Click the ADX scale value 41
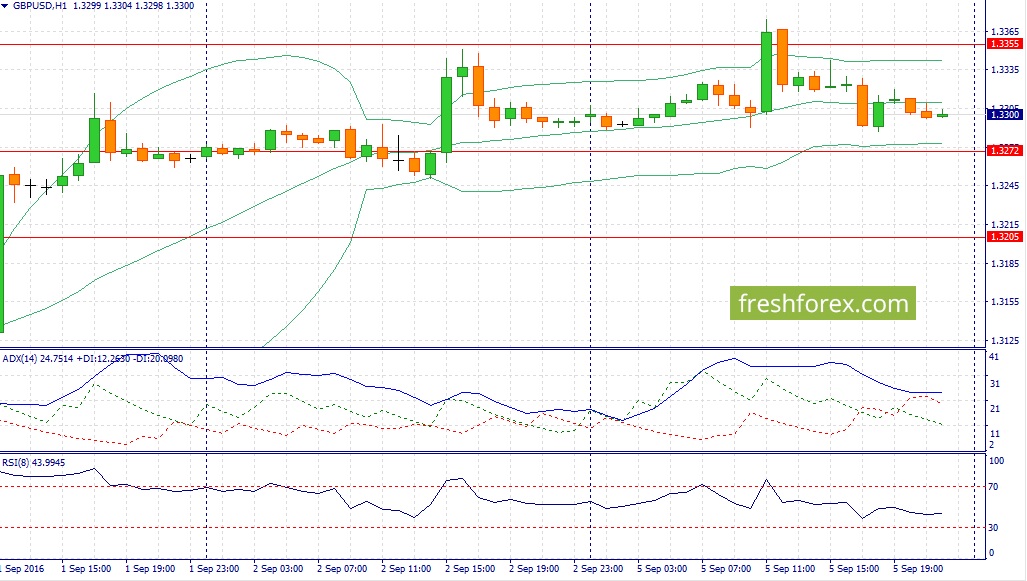 coord(994,357)
